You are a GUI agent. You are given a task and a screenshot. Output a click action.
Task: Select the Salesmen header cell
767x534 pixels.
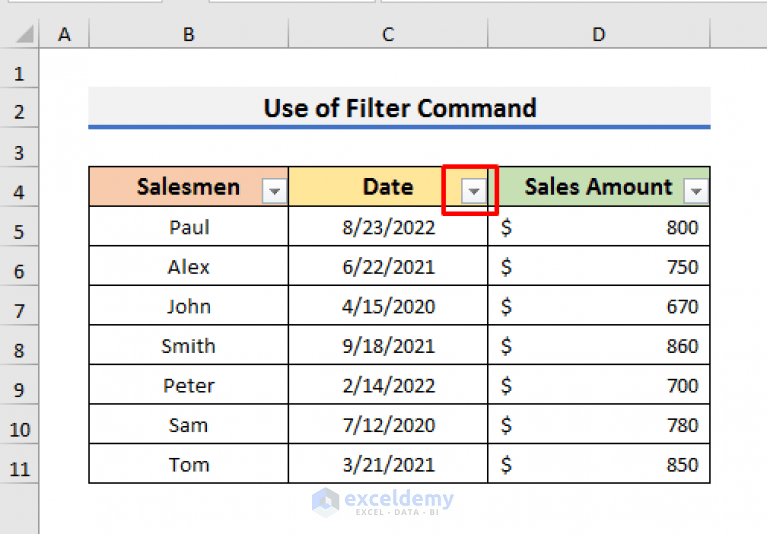pos(189,186)
